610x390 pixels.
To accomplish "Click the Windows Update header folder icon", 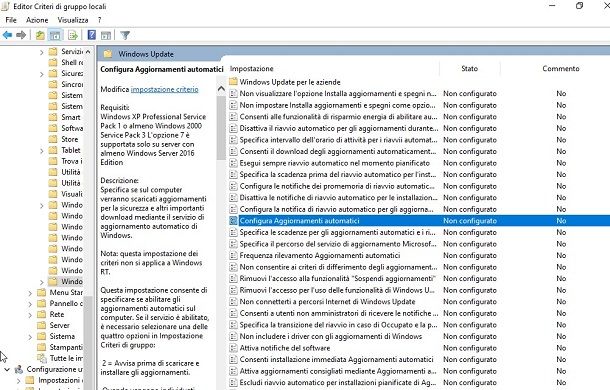I will tap(108, 54).
